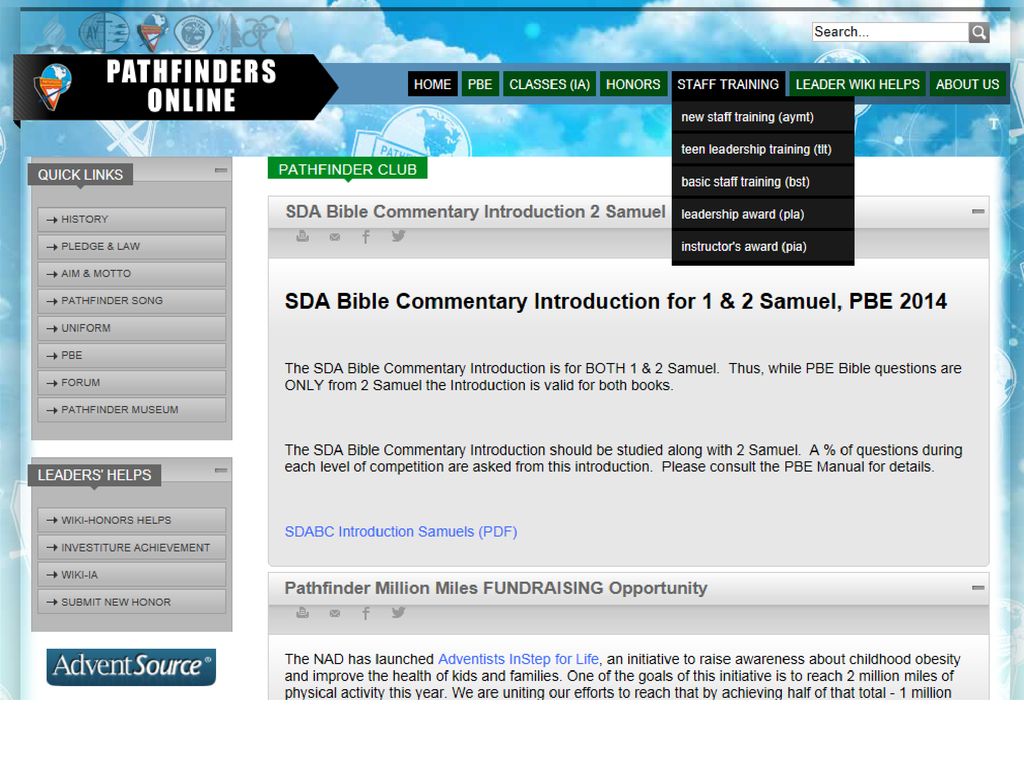The height and width of the screenshot is (768, 1024).
Task: Open SDABC Introduction Samuels (PDF) link
Action: tap(401, 532)
